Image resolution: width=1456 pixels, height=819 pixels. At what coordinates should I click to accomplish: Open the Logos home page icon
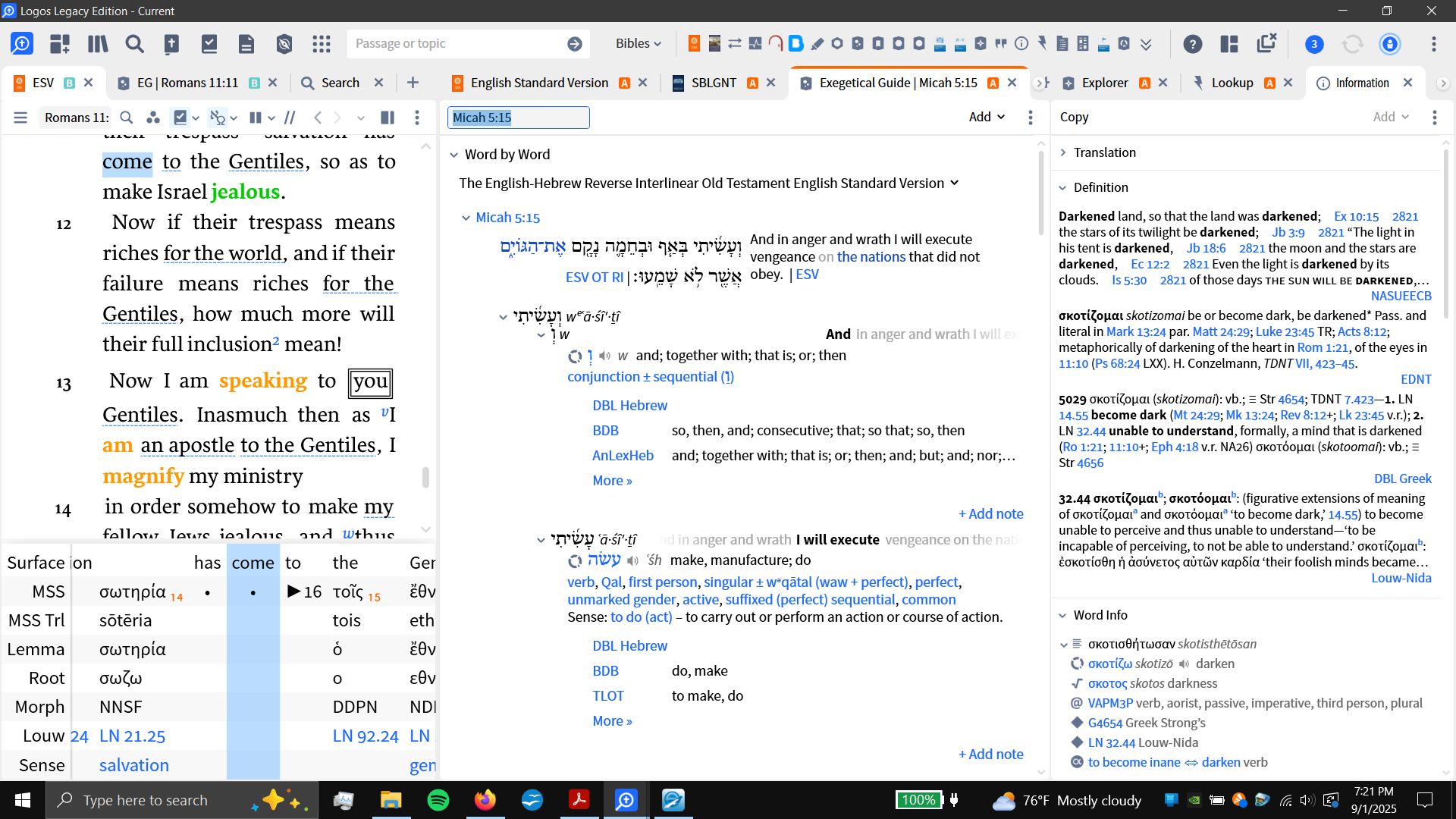22,44
